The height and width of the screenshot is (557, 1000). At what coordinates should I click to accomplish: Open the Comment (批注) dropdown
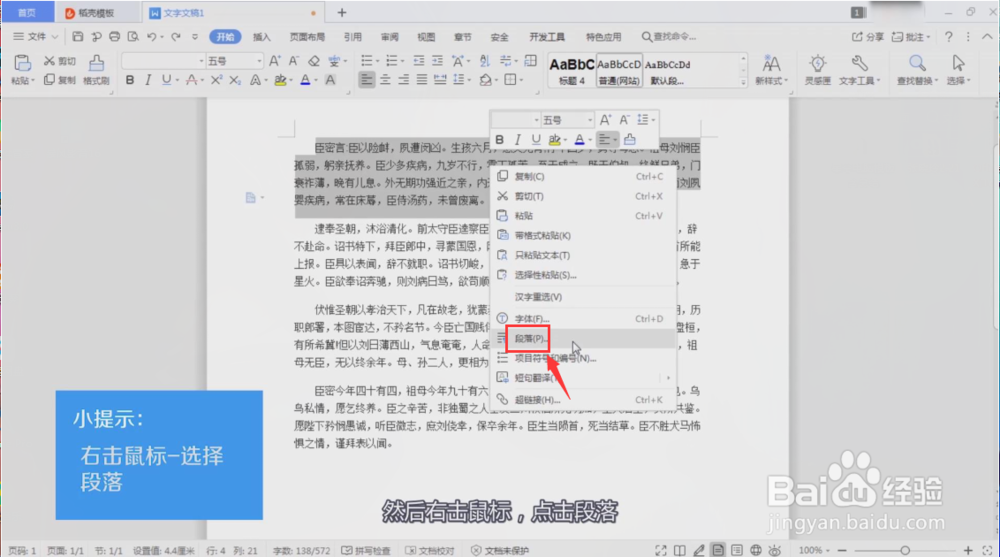pyautogui.click(x=911, y=37)
